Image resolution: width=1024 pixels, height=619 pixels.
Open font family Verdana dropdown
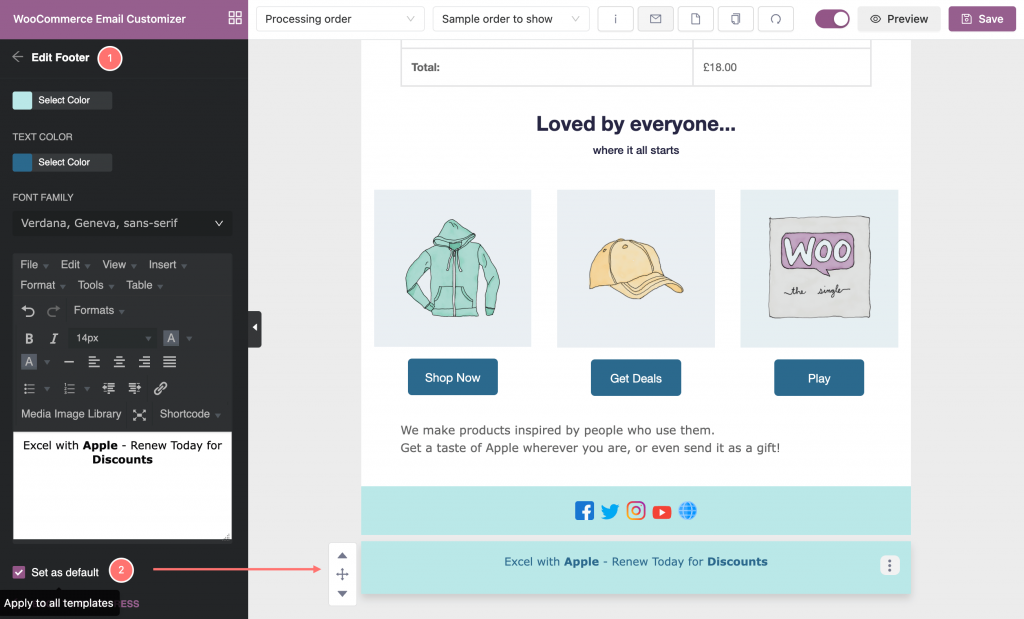(122, 223)
